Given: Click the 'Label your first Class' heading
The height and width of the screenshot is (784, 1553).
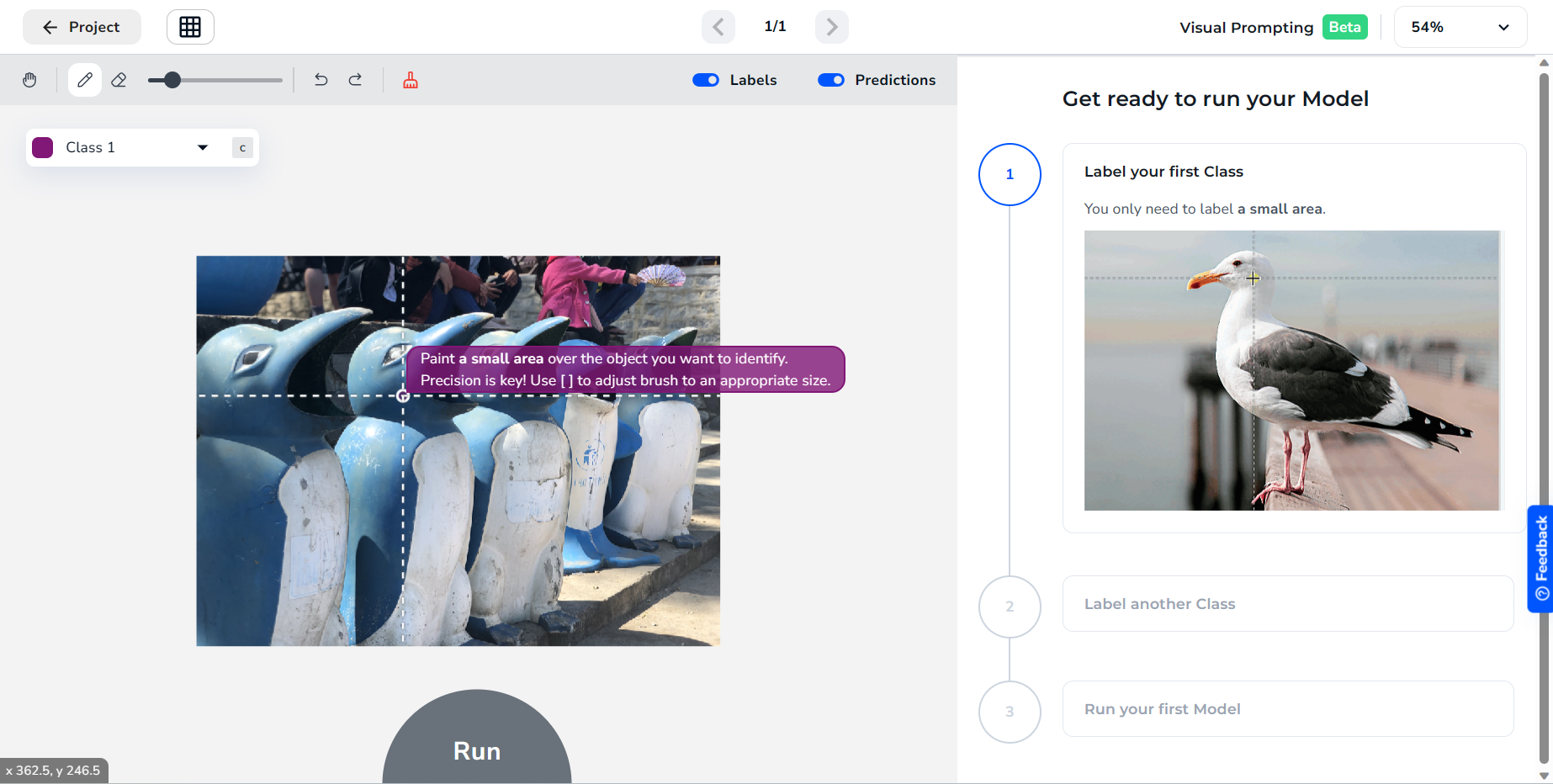Looking at the screenshot, I should (x=1163, y=172).
